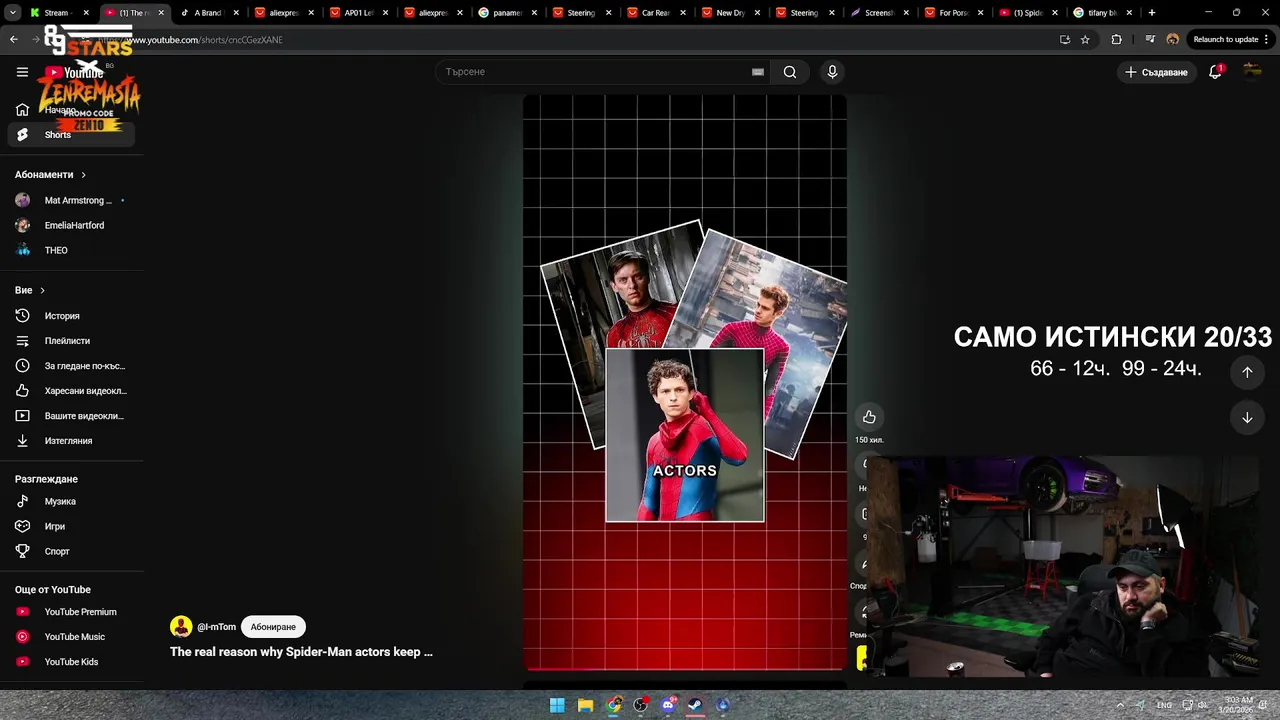Open Създаване create menu

pos(1157,72)
